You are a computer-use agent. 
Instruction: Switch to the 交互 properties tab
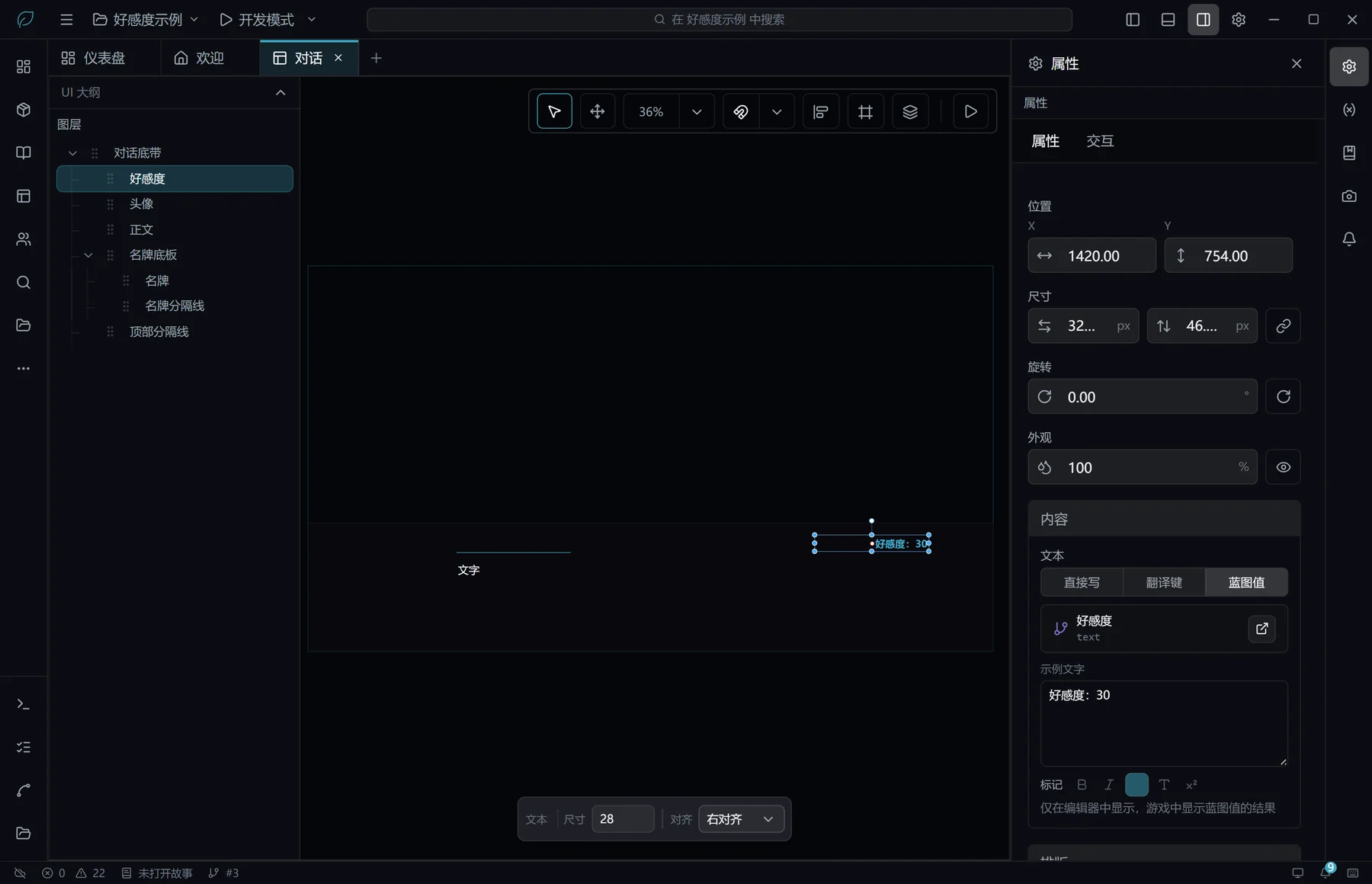tap(1100, 141)
